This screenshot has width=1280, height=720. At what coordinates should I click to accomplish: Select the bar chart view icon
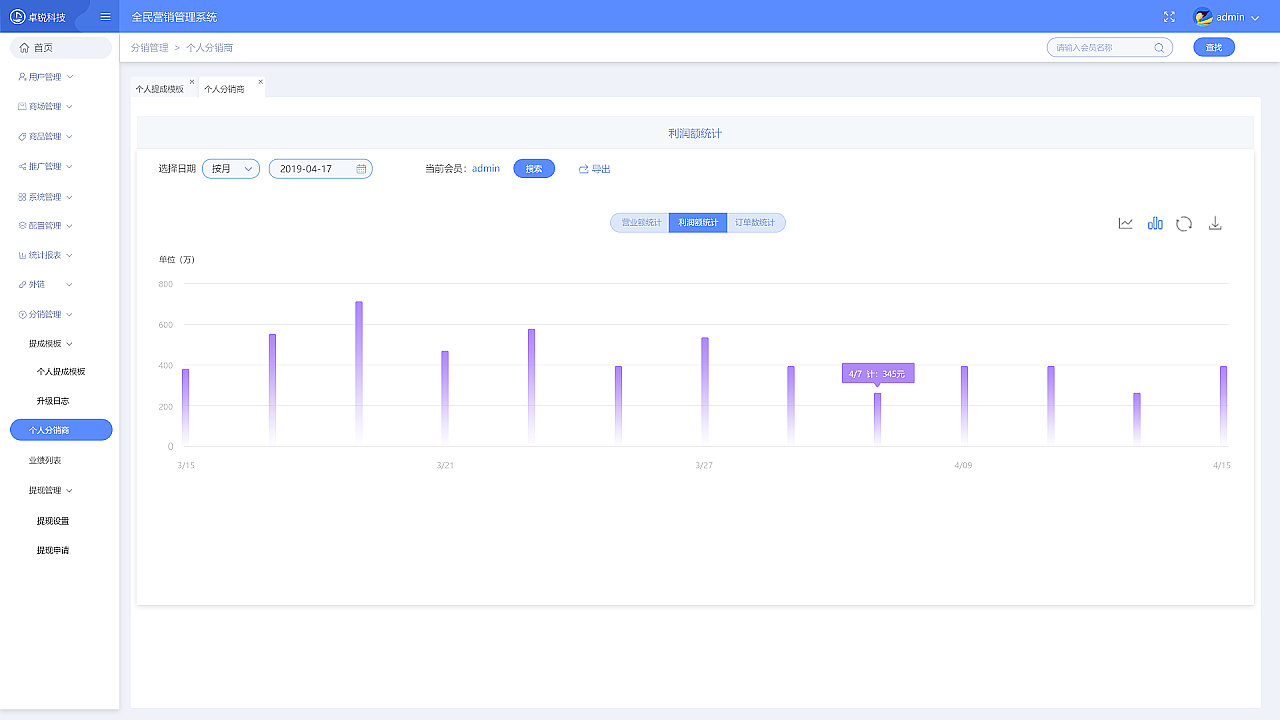click(x=1155, y=224)
